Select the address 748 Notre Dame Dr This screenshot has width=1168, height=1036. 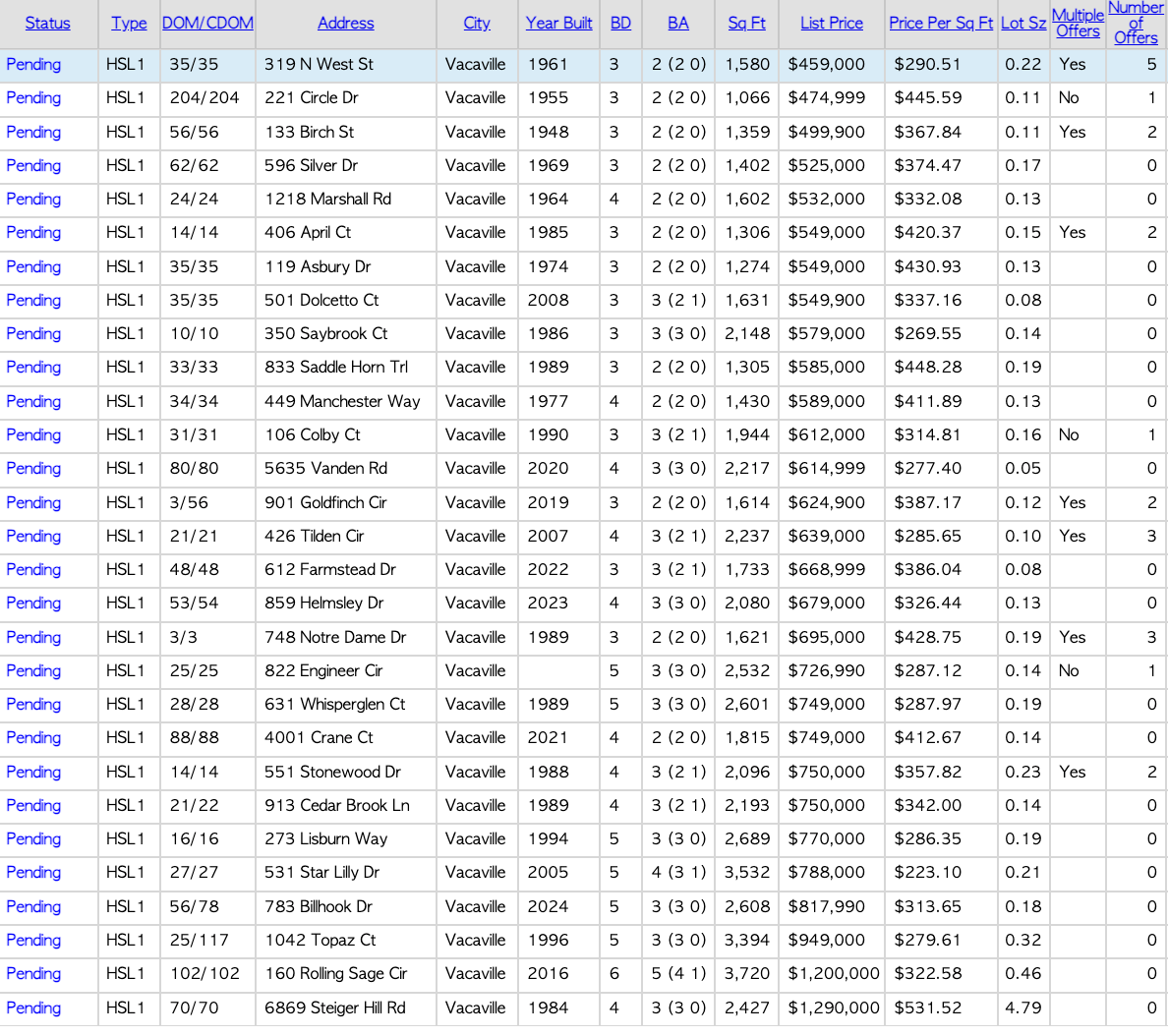[x=335, y=638]
